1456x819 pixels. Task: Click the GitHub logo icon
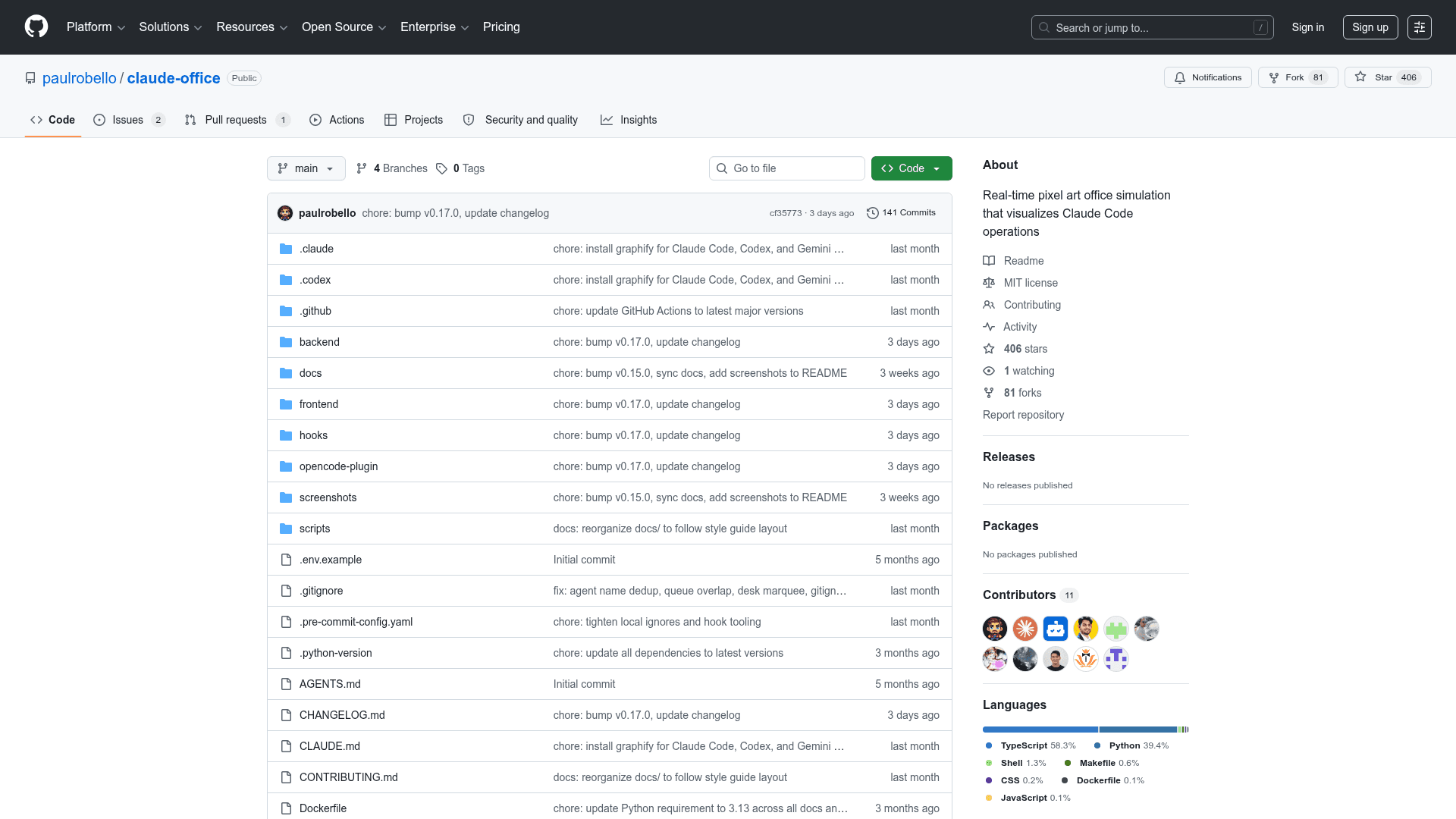[x=36, y=27]
